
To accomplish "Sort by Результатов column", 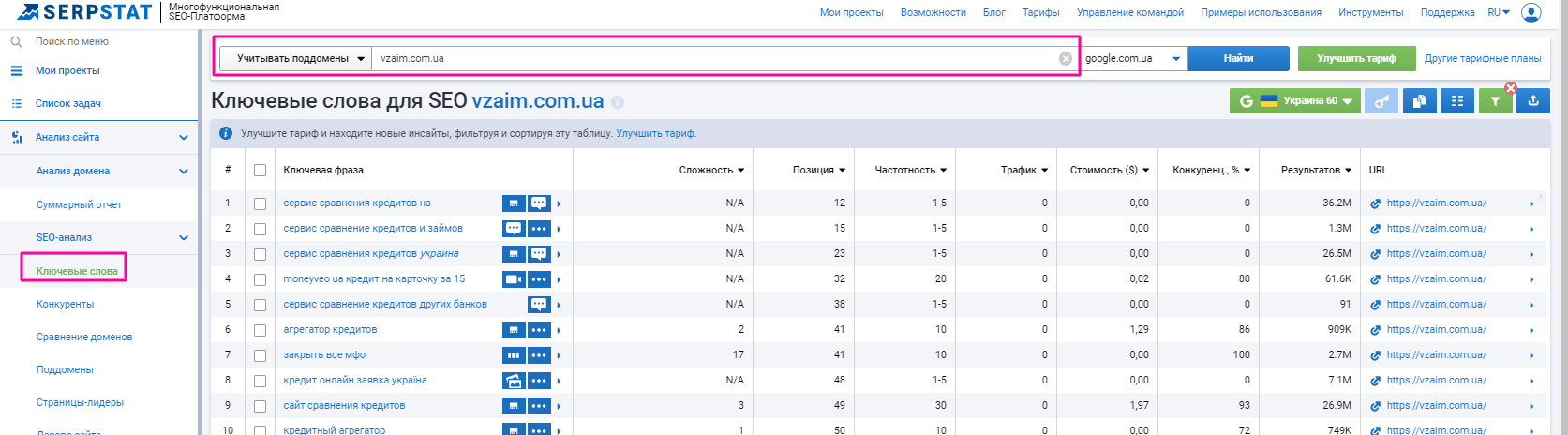I will pyautogui.click(x=1316, y=170).
